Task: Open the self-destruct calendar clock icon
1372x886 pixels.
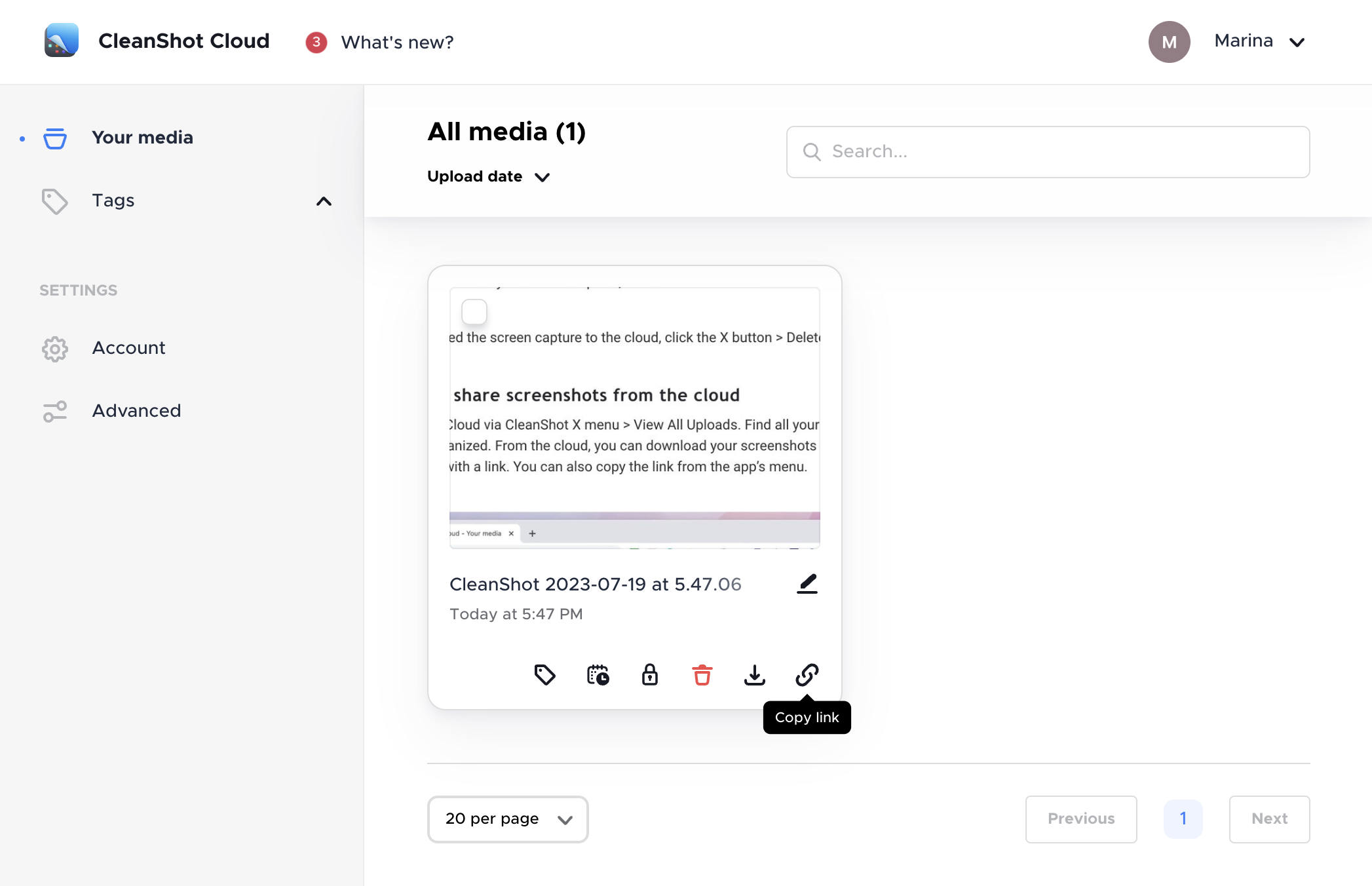Action: tap(598, 674)
